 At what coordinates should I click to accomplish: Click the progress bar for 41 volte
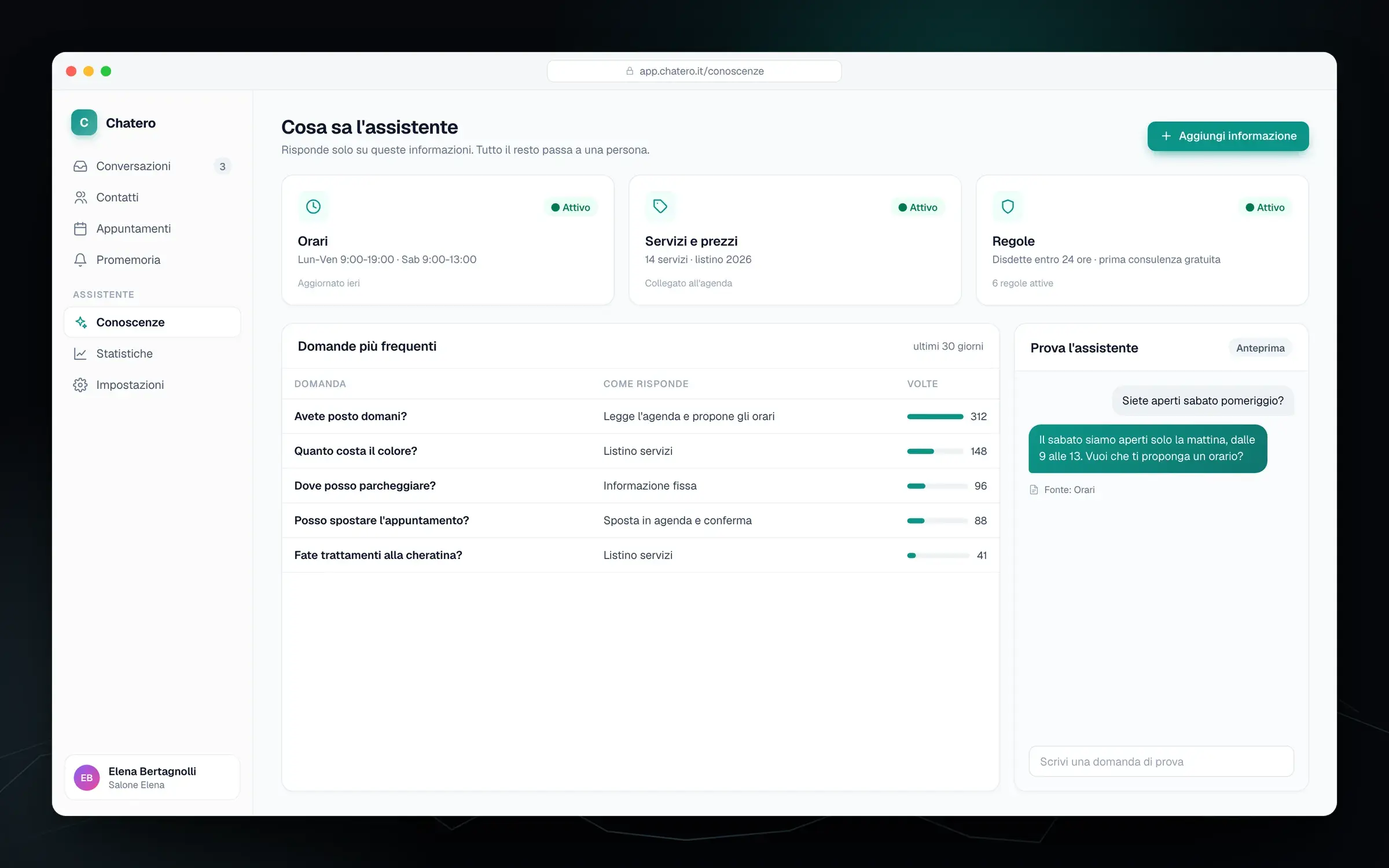938,556
